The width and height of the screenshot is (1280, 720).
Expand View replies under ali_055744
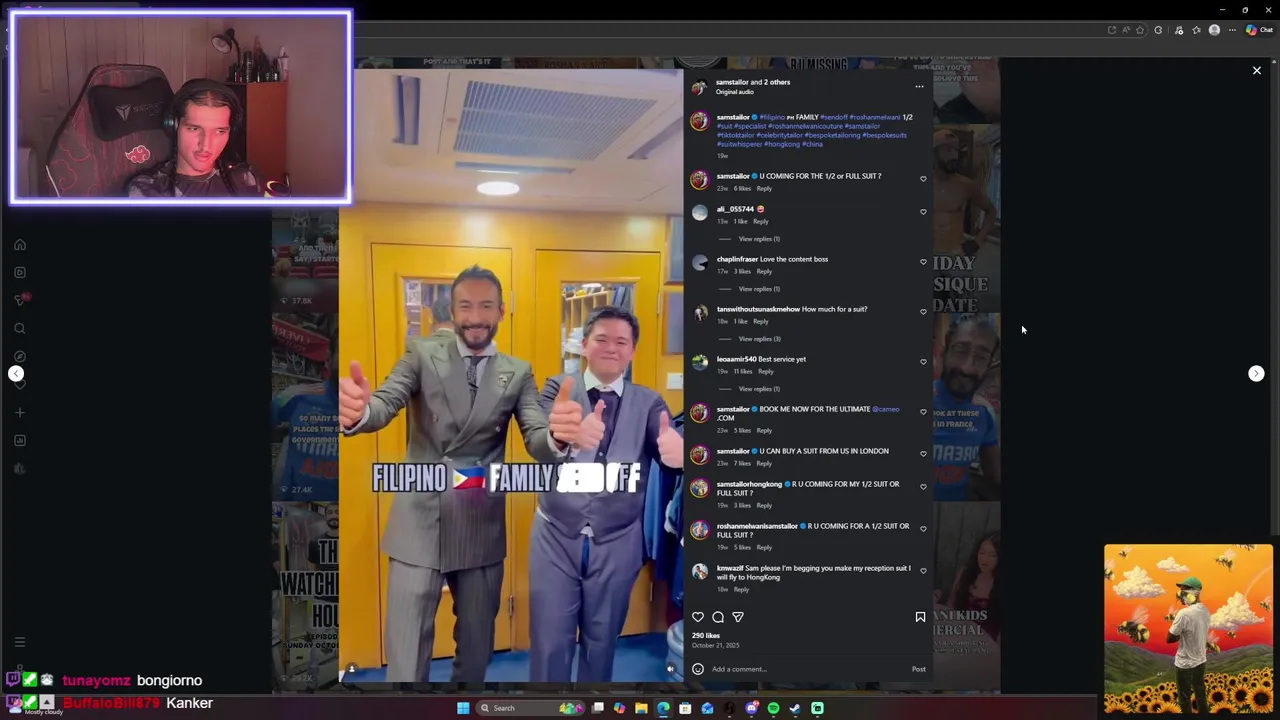pos(759,239)
